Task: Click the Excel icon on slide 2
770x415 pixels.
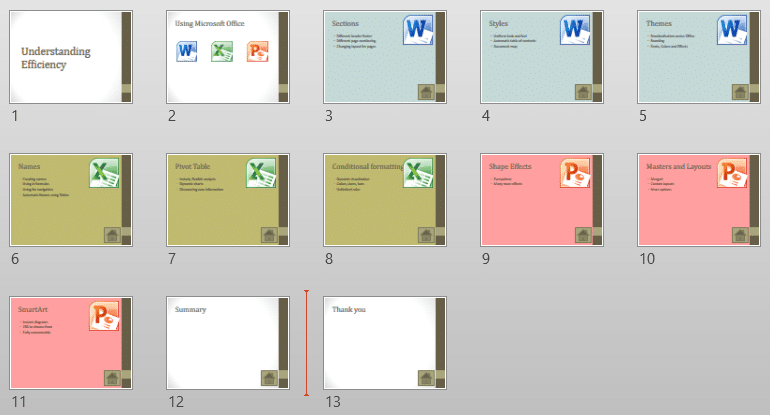Action: tap(223, 52)
